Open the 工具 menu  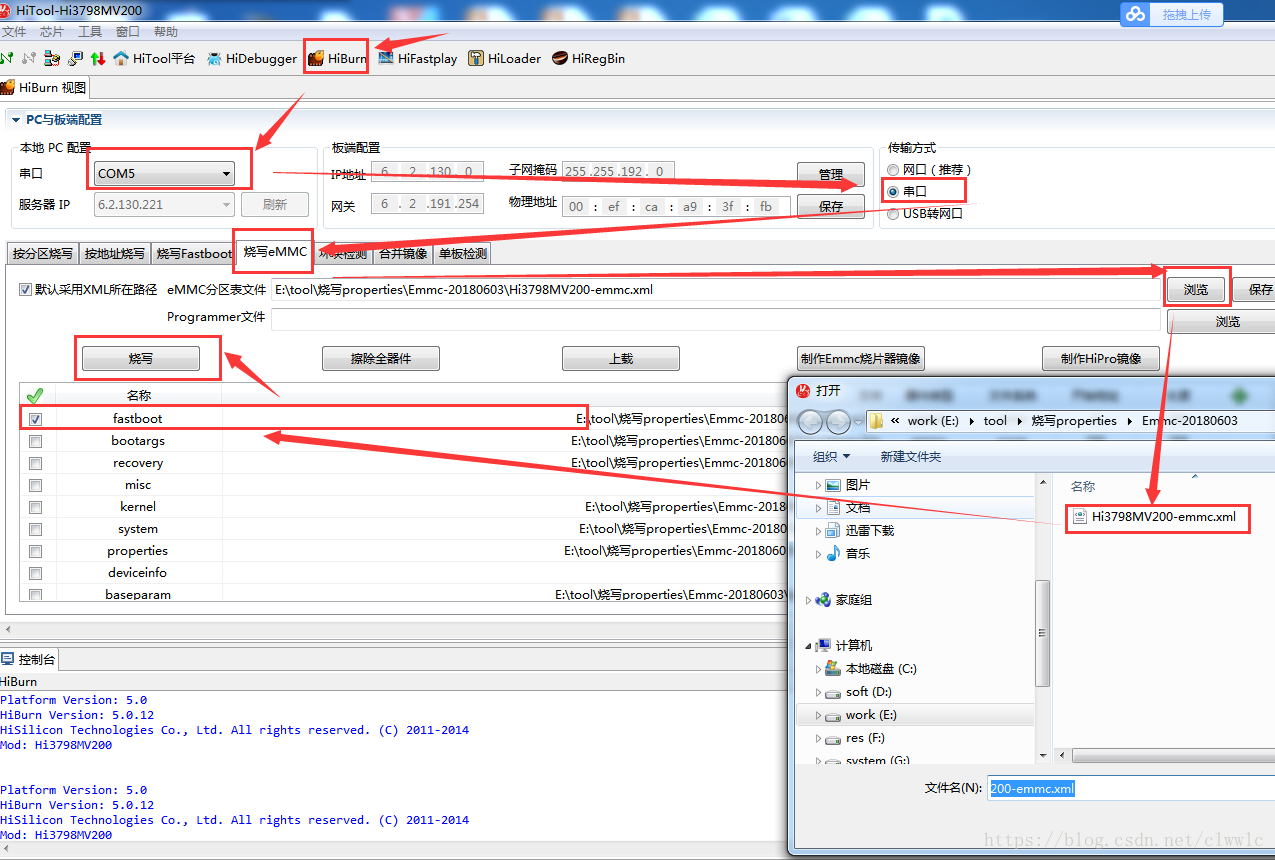point(90,32)
